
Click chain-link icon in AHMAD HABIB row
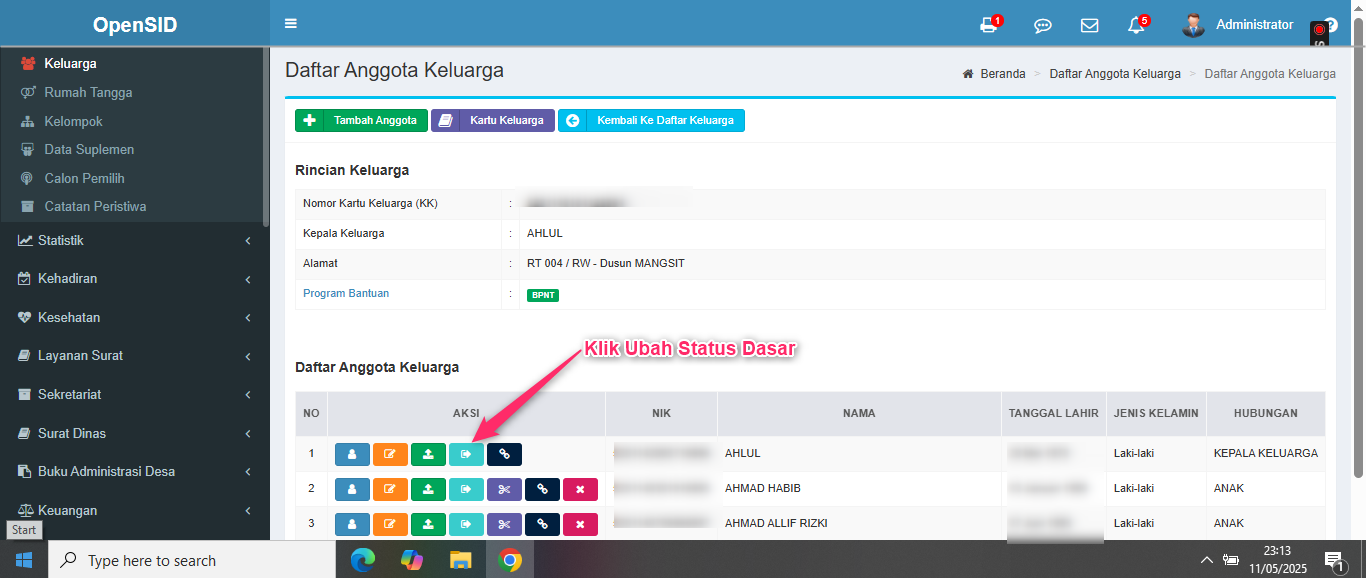pos(542,489)
